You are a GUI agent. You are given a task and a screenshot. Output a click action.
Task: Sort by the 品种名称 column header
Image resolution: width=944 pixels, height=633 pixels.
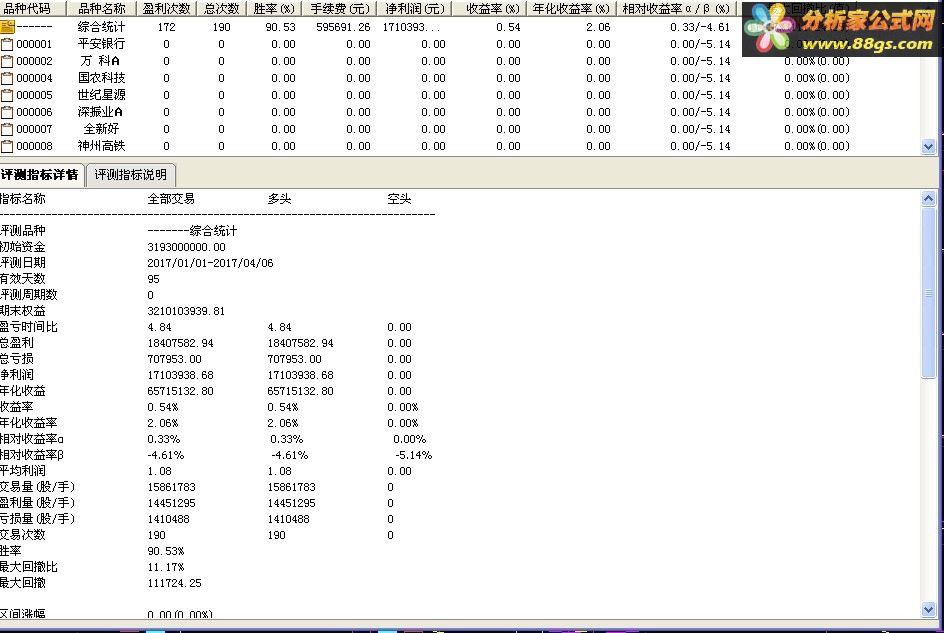pos(102,8)
